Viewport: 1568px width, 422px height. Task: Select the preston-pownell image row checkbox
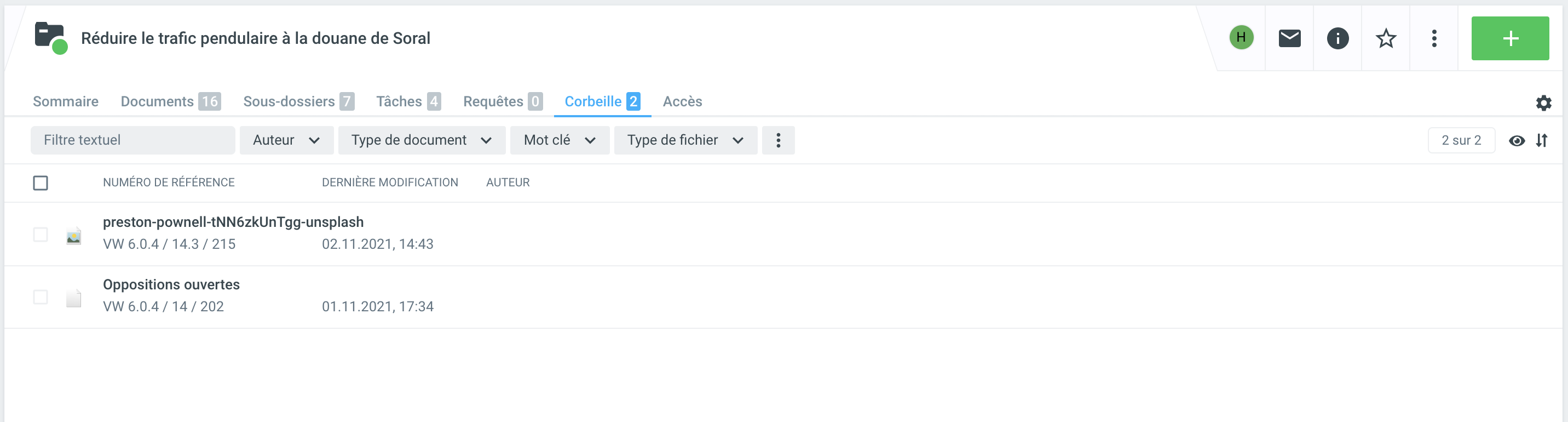(40, 235)
